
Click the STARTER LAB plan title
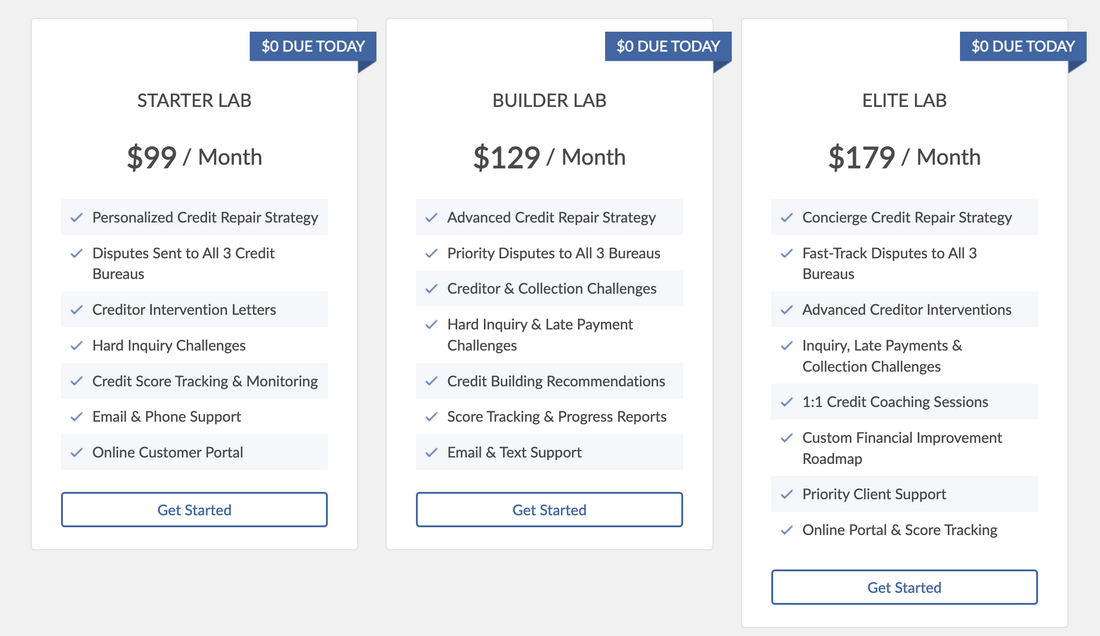(194, 100)
